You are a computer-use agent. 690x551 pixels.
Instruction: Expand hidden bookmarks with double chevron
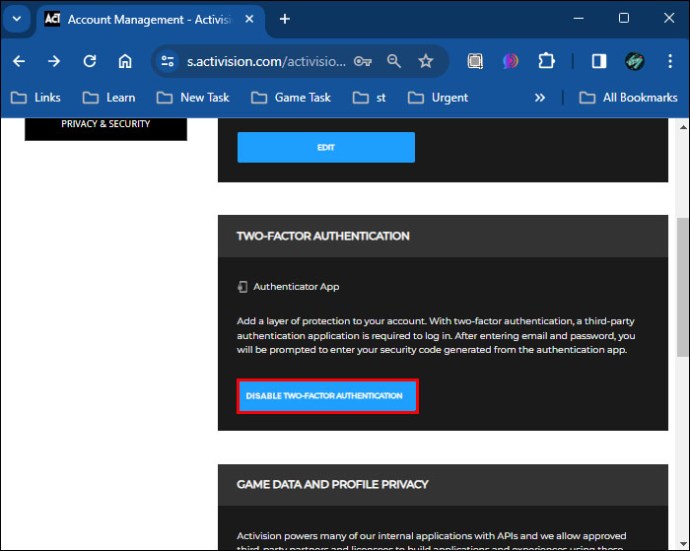(540, 97)
